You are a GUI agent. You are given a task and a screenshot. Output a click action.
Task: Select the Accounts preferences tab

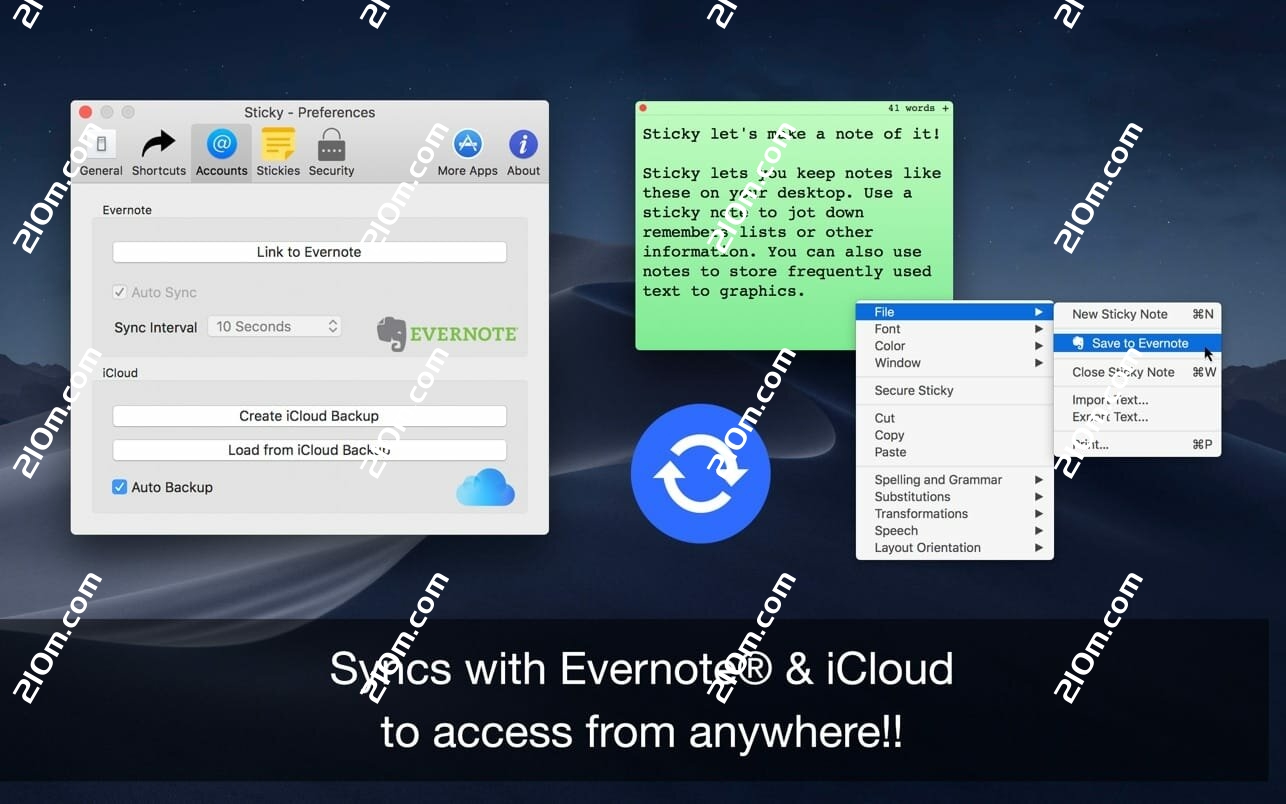pos(221,154)
